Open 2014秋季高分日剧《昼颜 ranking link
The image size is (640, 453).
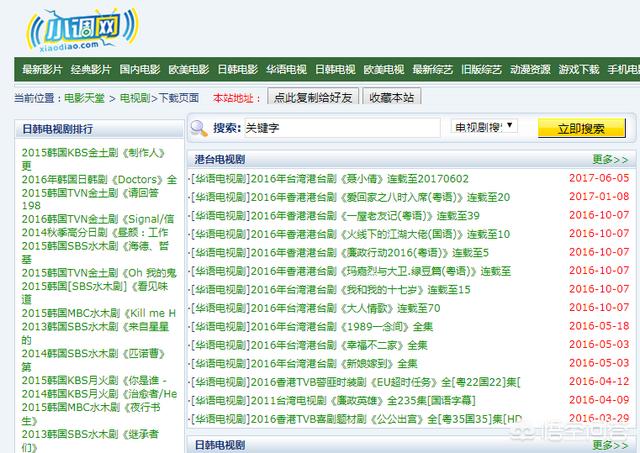point(95,233)
